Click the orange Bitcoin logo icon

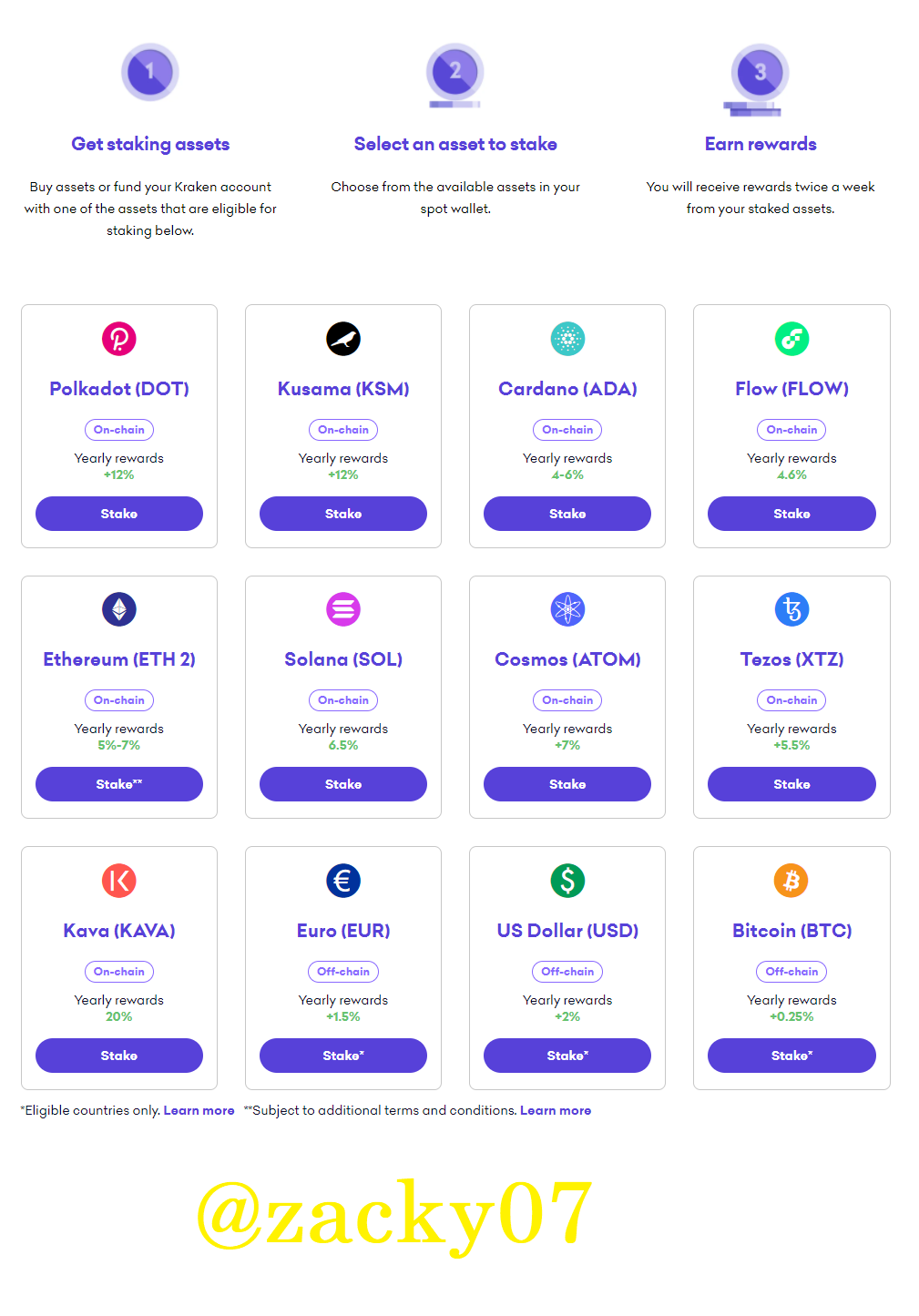[x=791, y=881]
